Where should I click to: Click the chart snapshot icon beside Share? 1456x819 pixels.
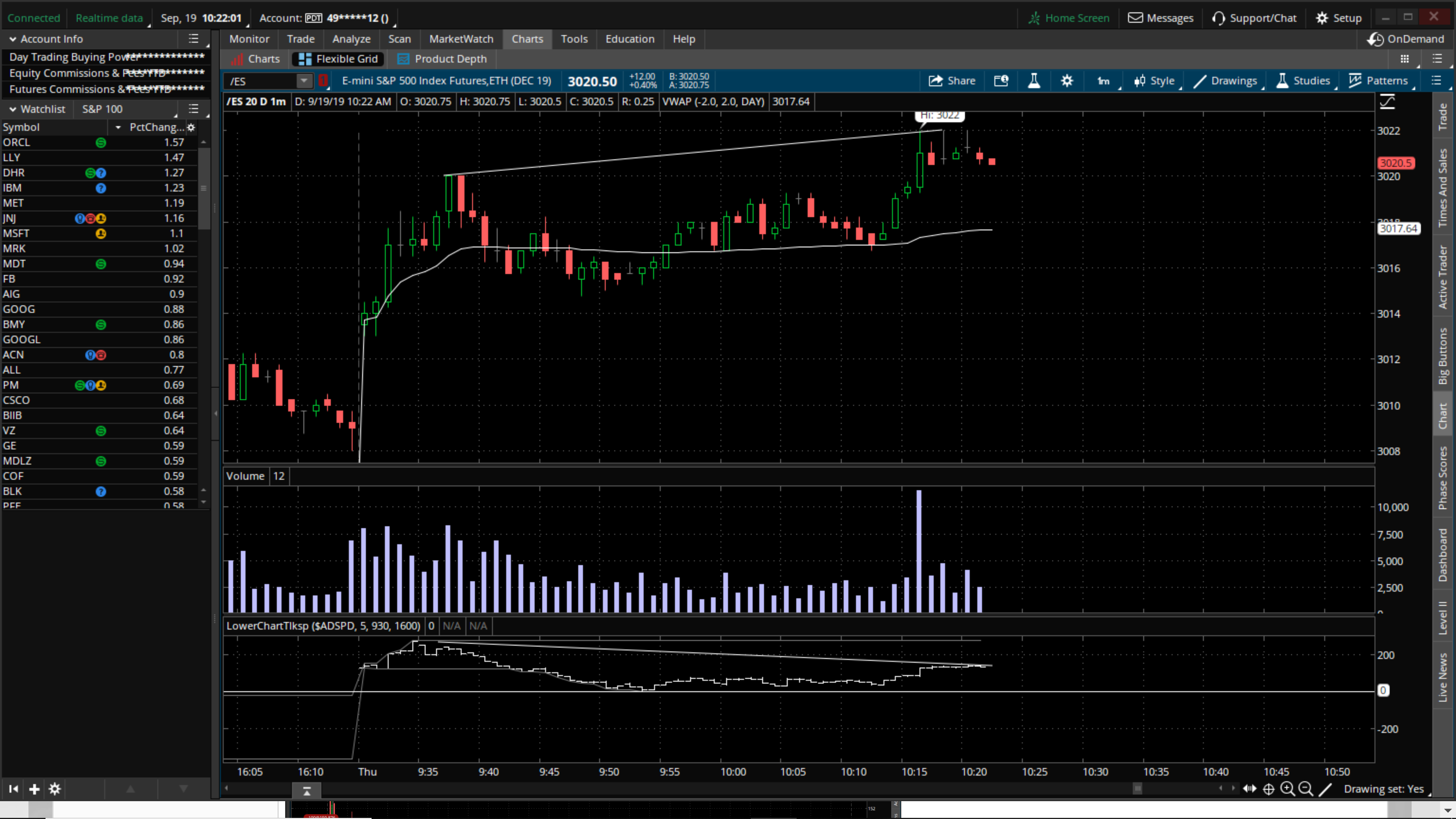click(1001, 81)
